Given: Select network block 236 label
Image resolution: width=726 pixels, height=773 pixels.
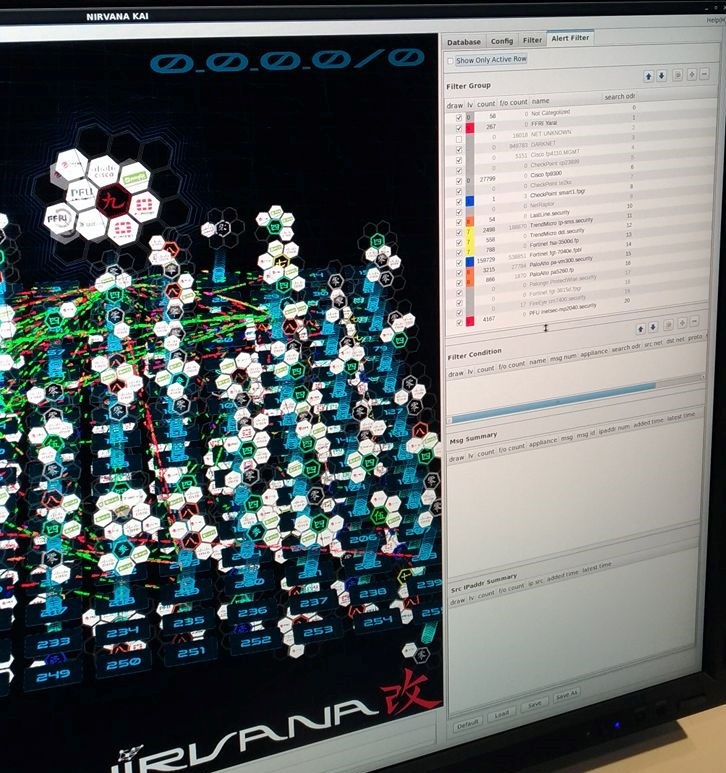Looking at the screenshot, I should pos(252,612).
